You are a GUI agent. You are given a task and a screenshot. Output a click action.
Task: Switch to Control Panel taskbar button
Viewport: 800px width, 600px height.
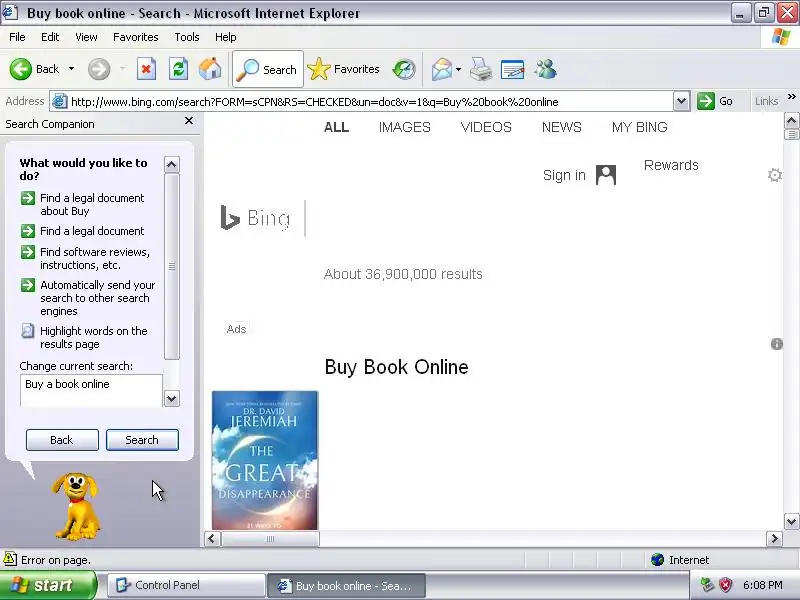[187, 585]
